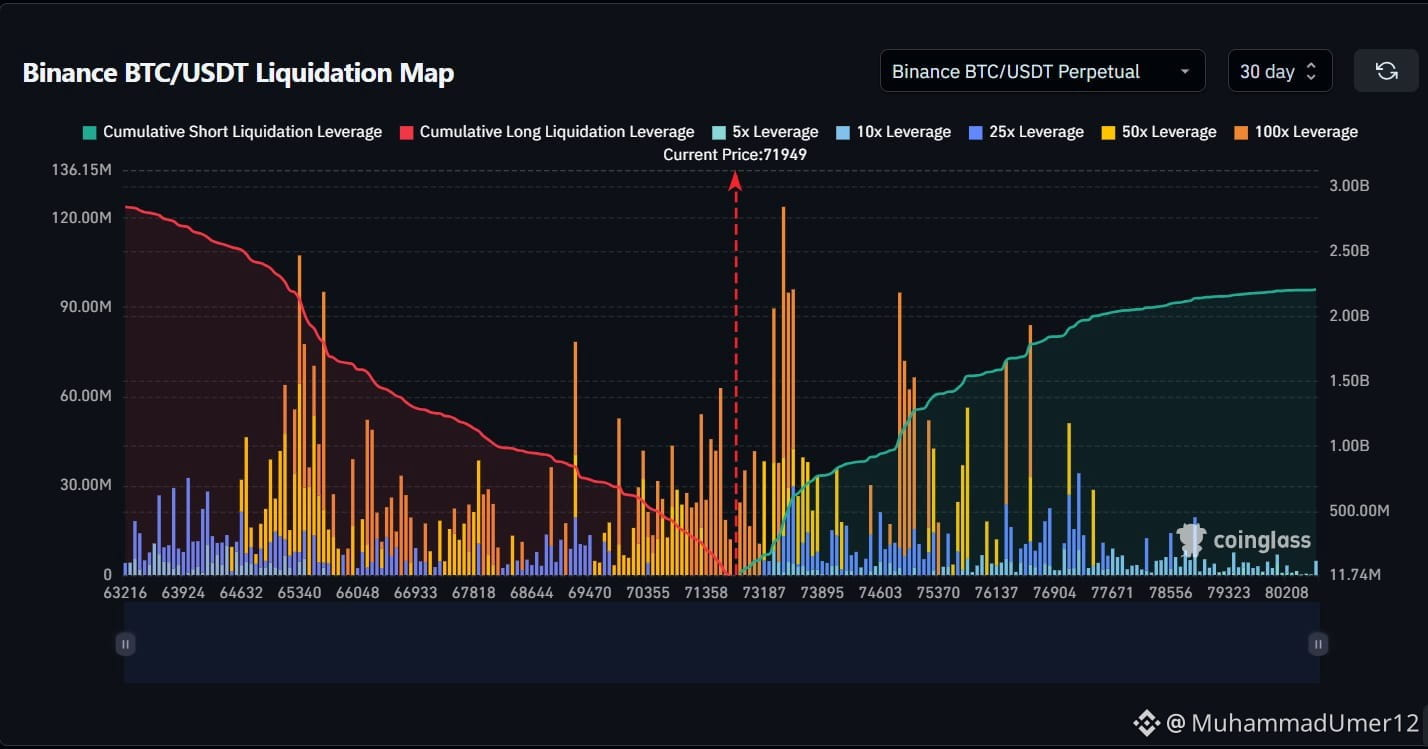
Task: Click the red Cumulative Long Liquidation color swatch
Action: (x=406, y=132)
